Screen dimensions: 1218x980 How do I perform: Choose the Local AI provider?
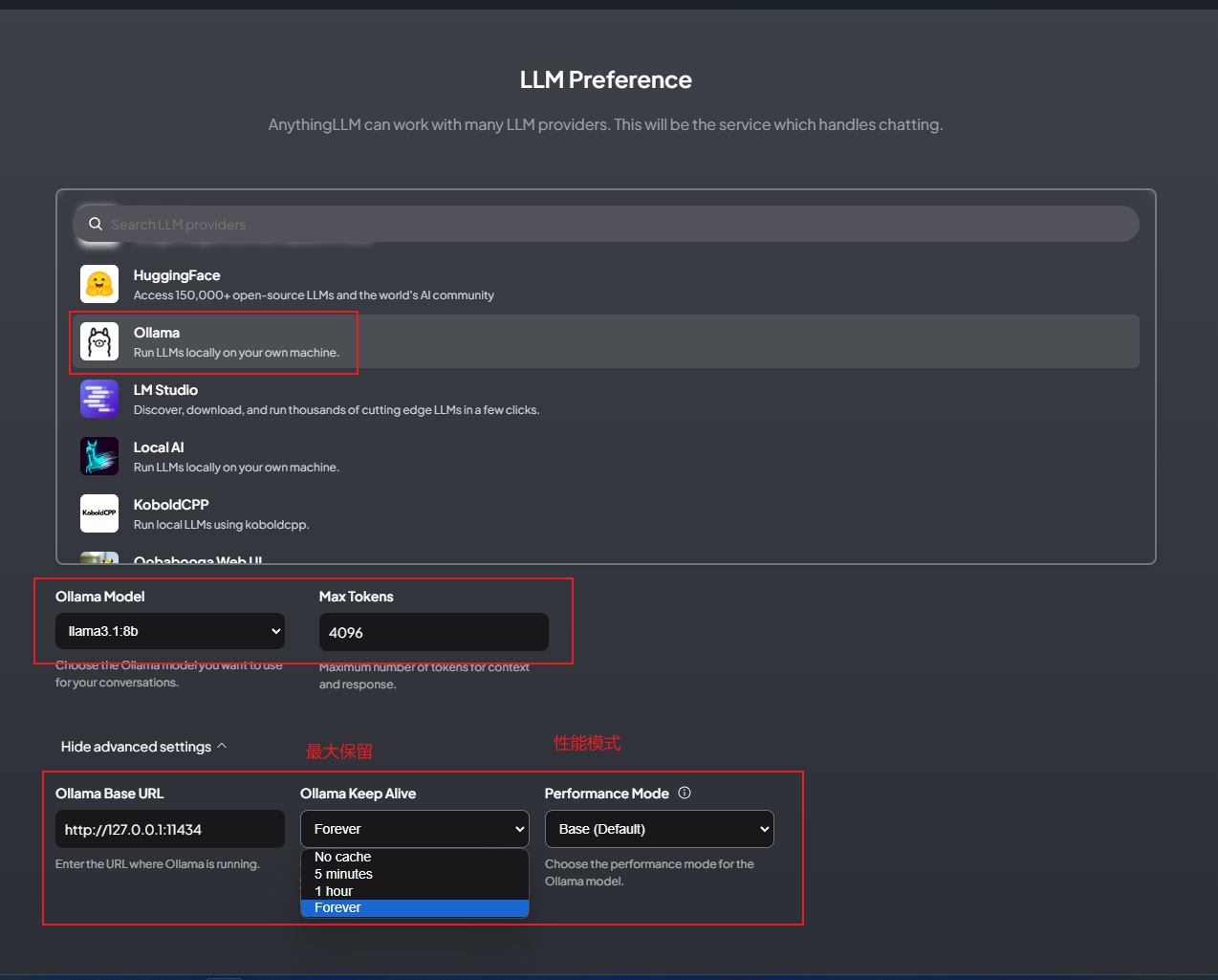[x=606, y=456]
